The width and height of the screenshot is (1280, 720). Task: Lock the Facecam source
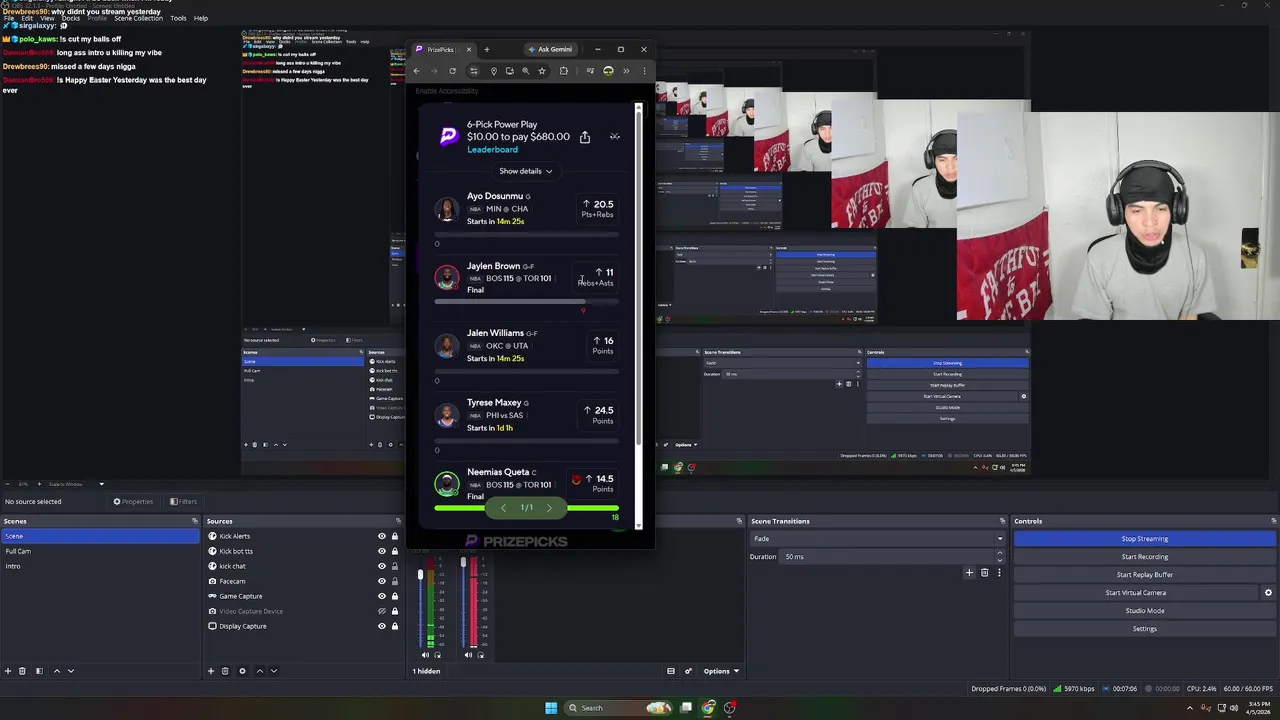coord(395,581)
